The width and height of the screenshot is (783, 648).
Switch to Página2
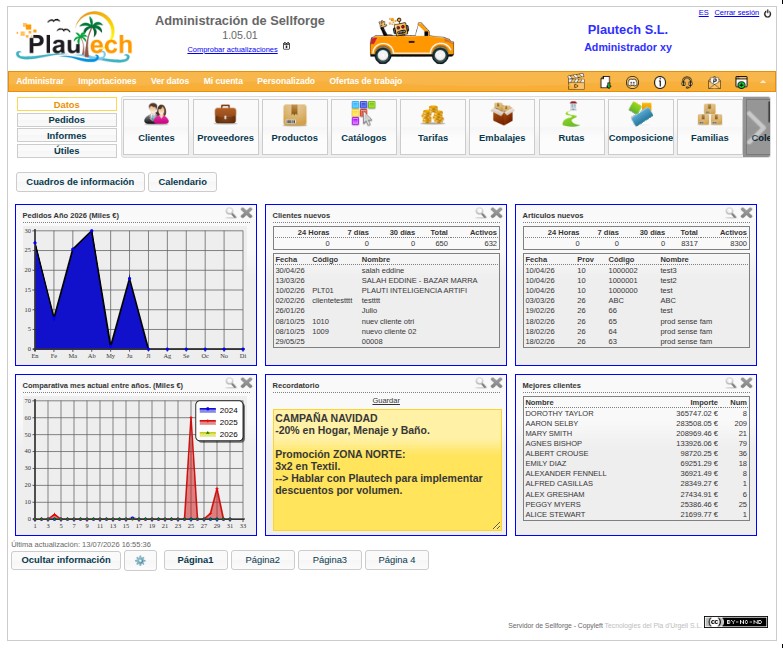pos(263,560)
